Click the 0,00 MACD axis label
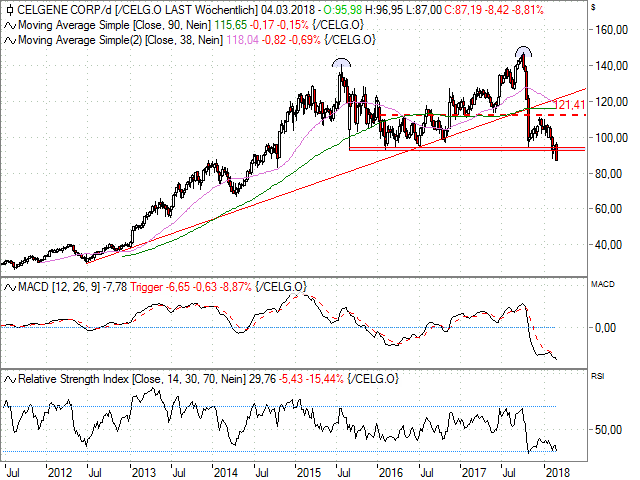The image size is (640, 480). 605,328
